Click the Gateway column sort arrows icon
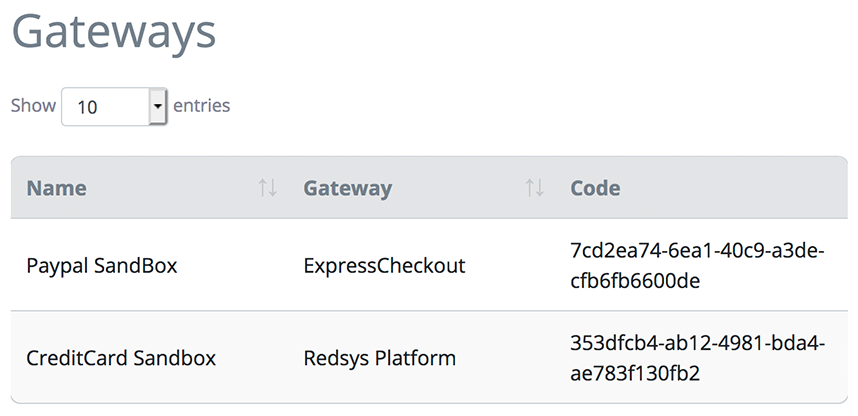 (x=535, y=188)
